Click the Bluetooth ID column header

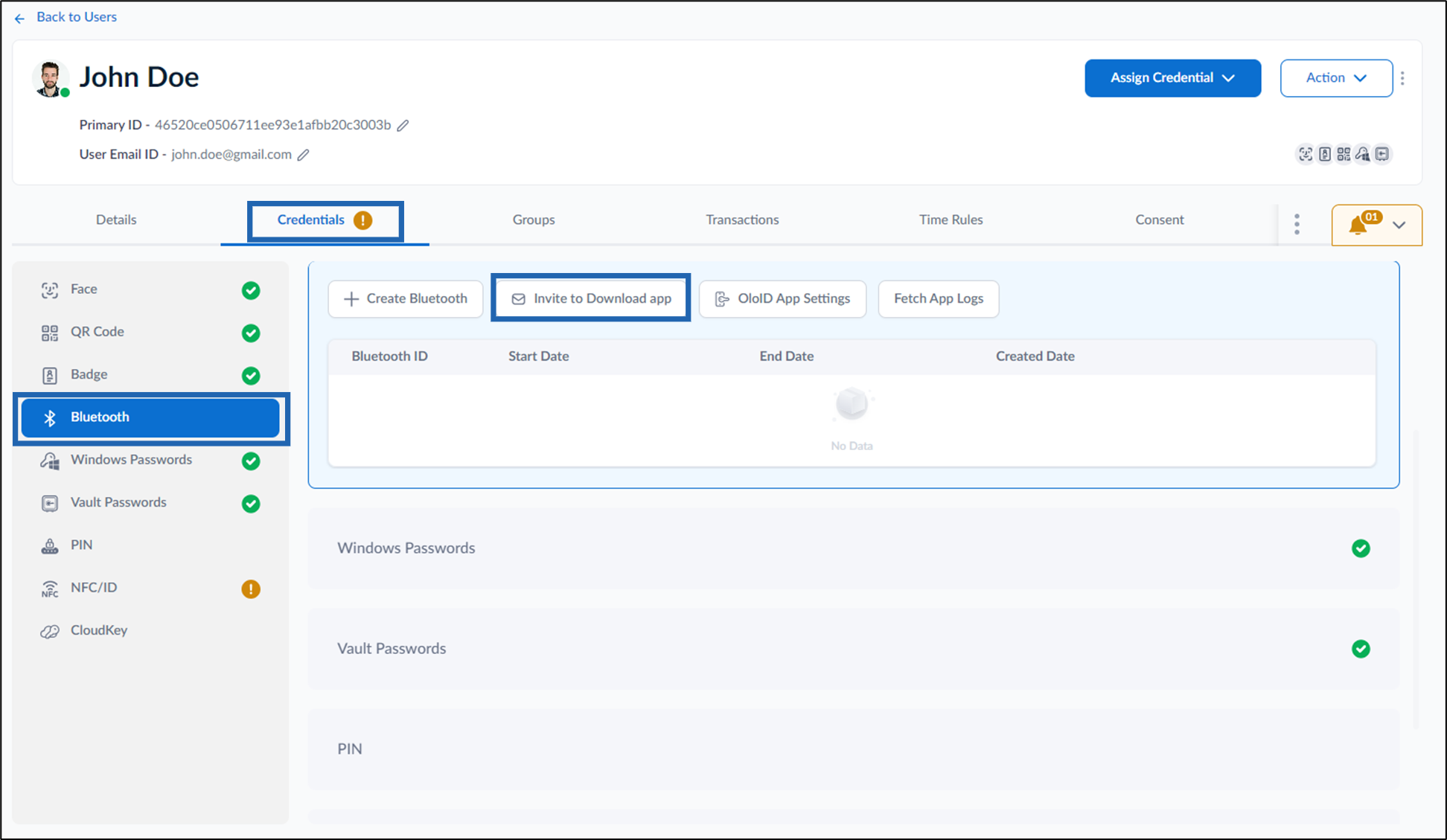[x=389, y=356]
